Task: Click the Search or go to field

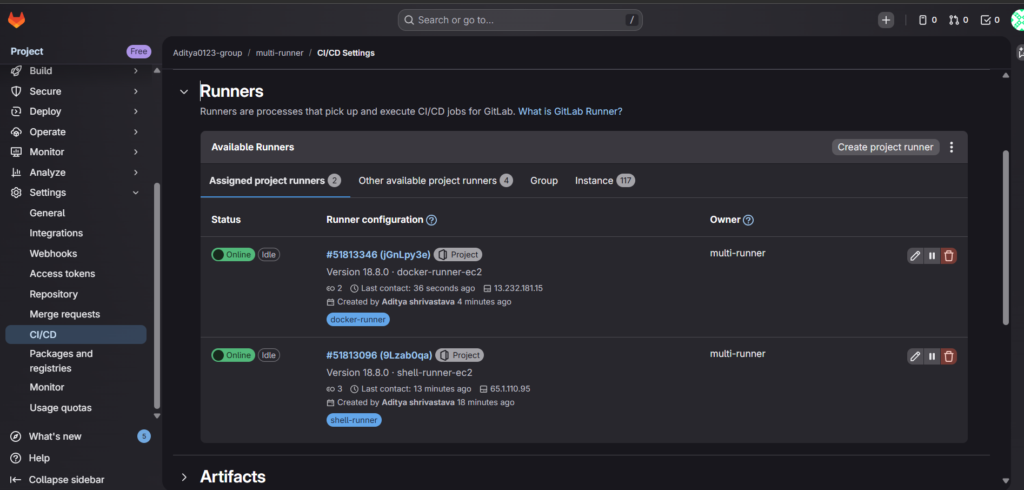Action: coord(520,20)
